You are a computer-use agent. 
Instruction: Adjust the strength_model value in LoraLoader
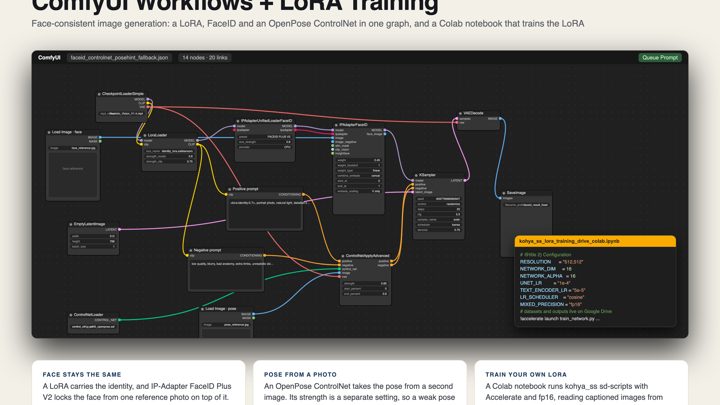(169, 156)
